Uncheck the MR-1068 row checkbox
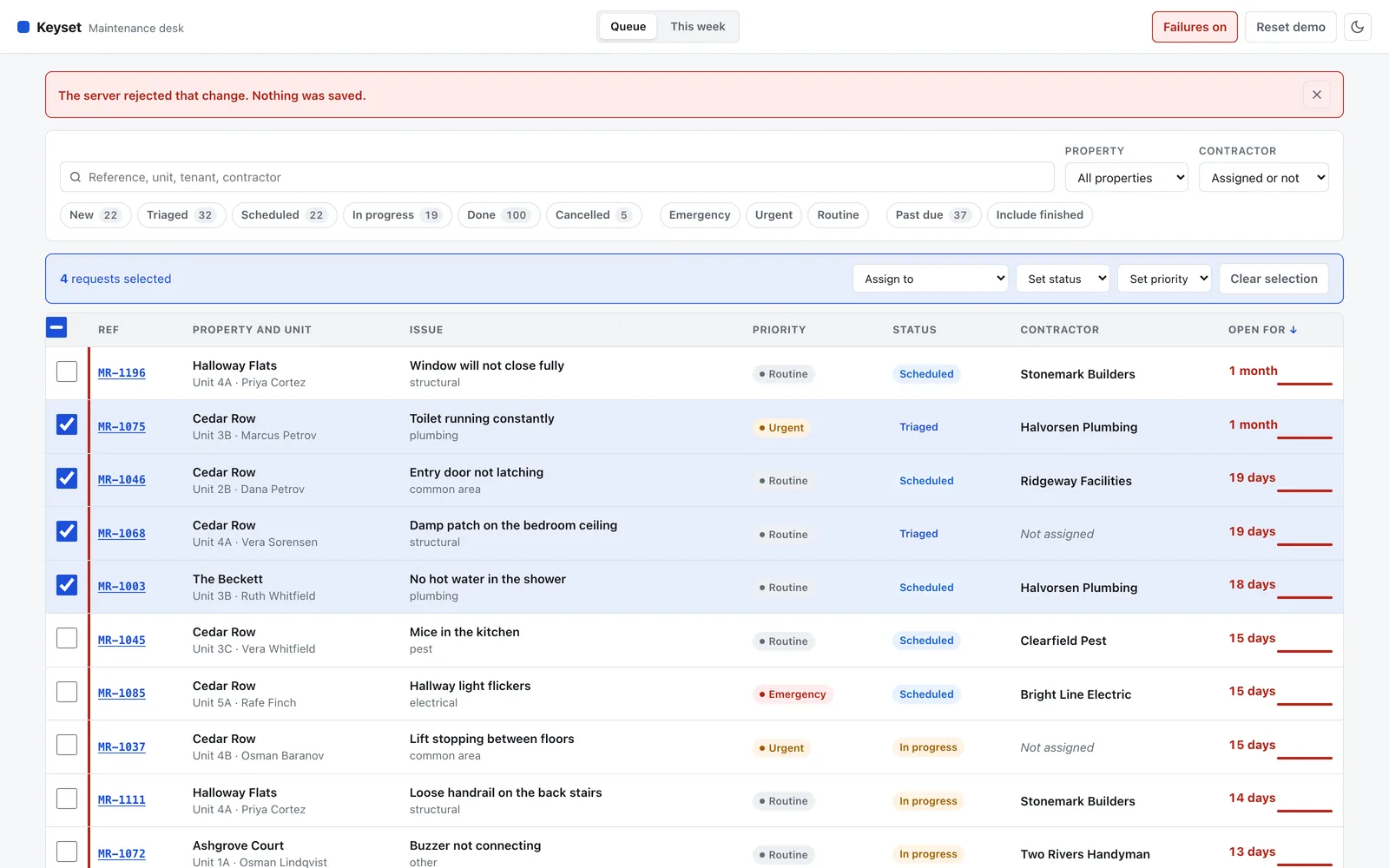 coord(67,531)
